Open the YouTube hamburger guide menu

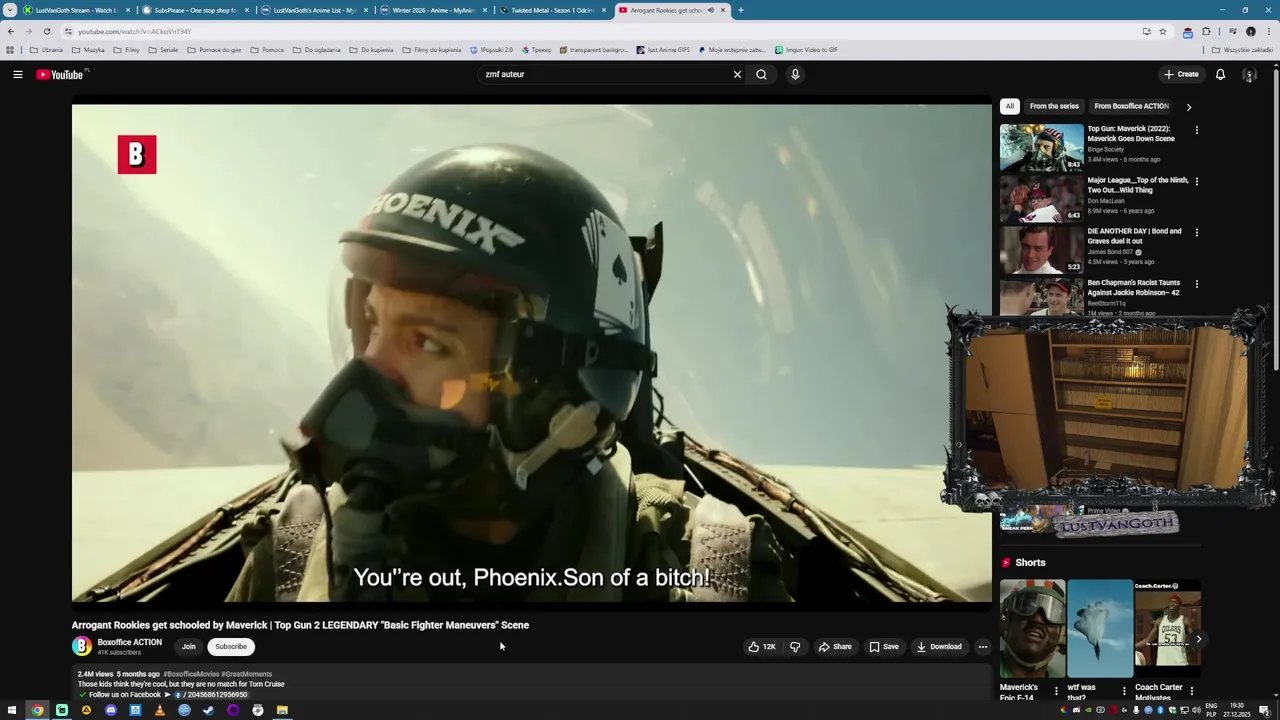18,74
